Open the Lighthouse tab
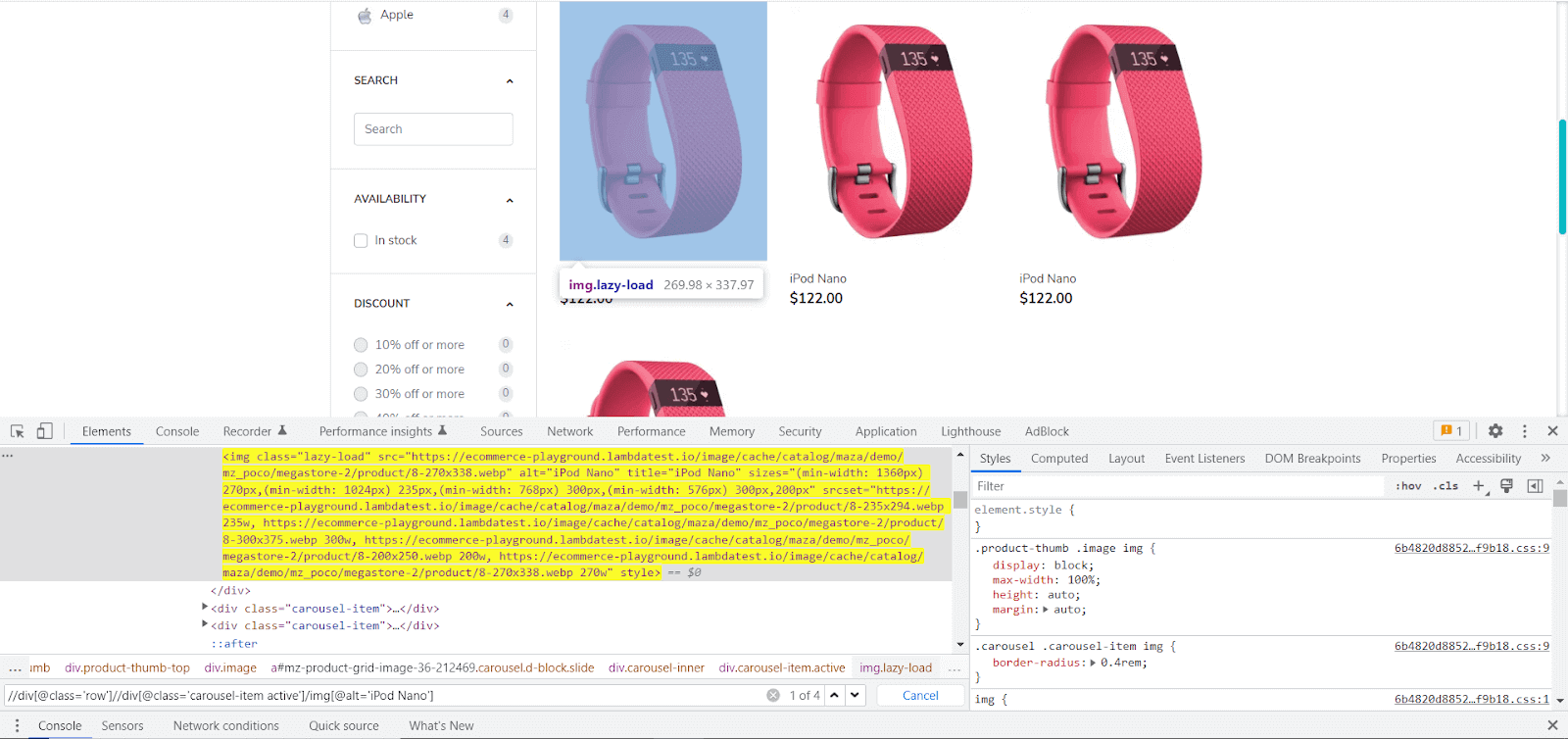Image resolution: width=1568 pixels, height=739 pixels. (971, 431)
